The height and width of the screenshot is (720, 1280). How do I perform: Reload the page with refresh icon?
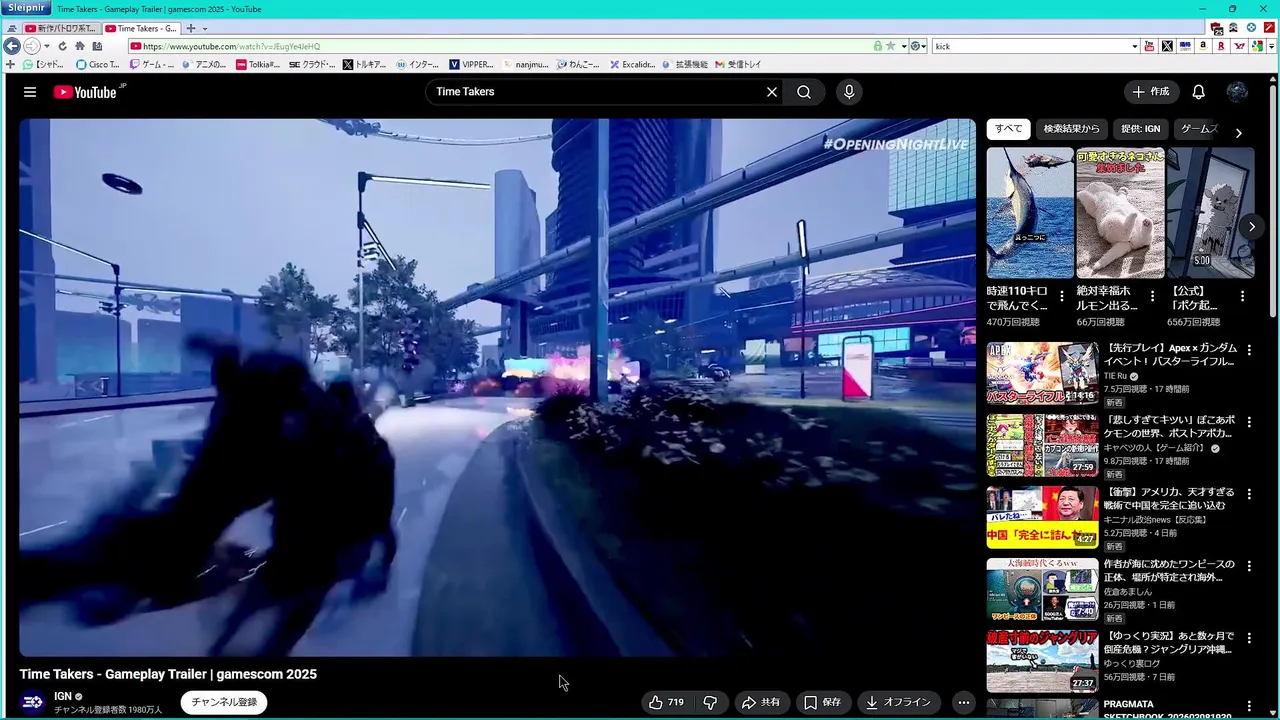62,46
